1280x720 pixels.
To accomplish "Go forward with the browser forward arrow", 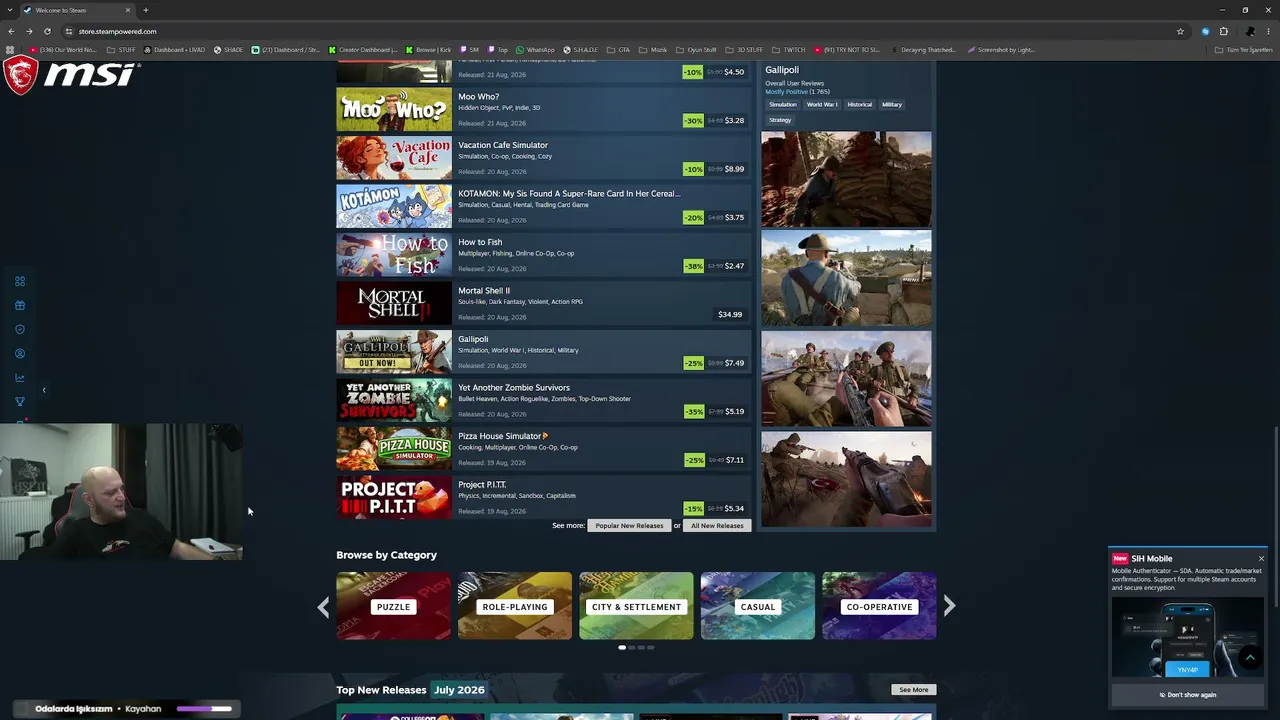I will [x=29, y=31].
